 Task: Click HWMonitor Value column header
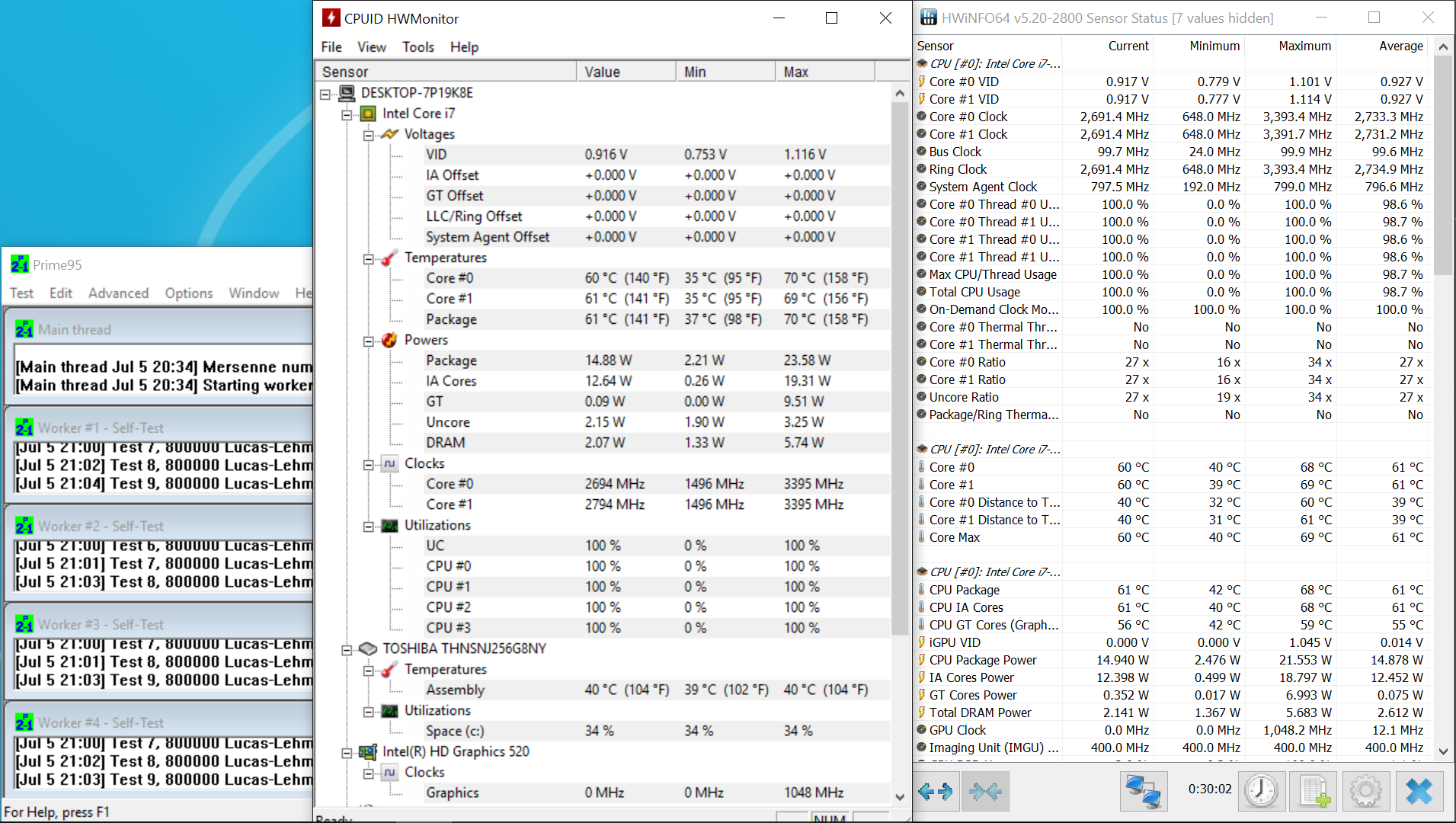(626, 72)
